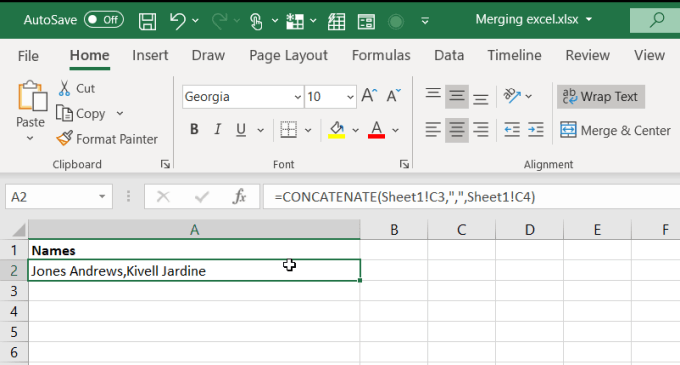Click the Orientation text angle icon

(512, 96)
